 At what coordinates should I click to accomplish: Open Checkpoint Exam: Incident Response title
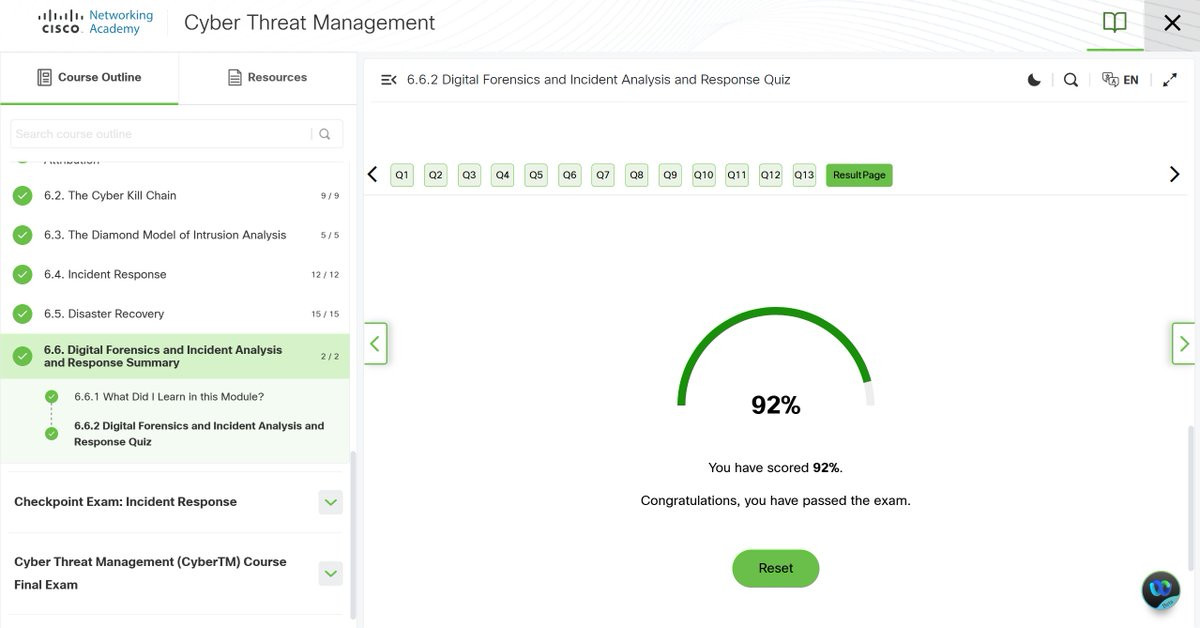click(x=125, y=502)
